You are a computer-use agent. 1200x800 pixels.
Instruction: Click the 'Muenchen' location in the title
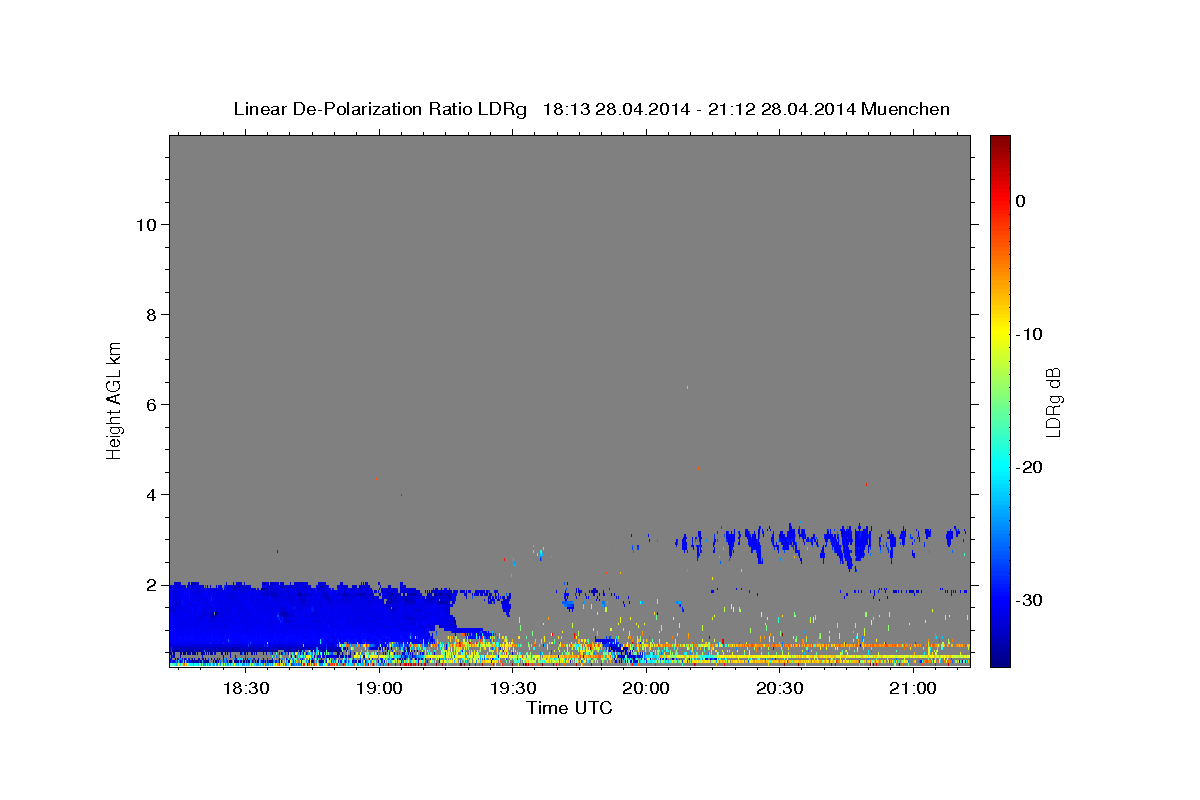point(907,109)
